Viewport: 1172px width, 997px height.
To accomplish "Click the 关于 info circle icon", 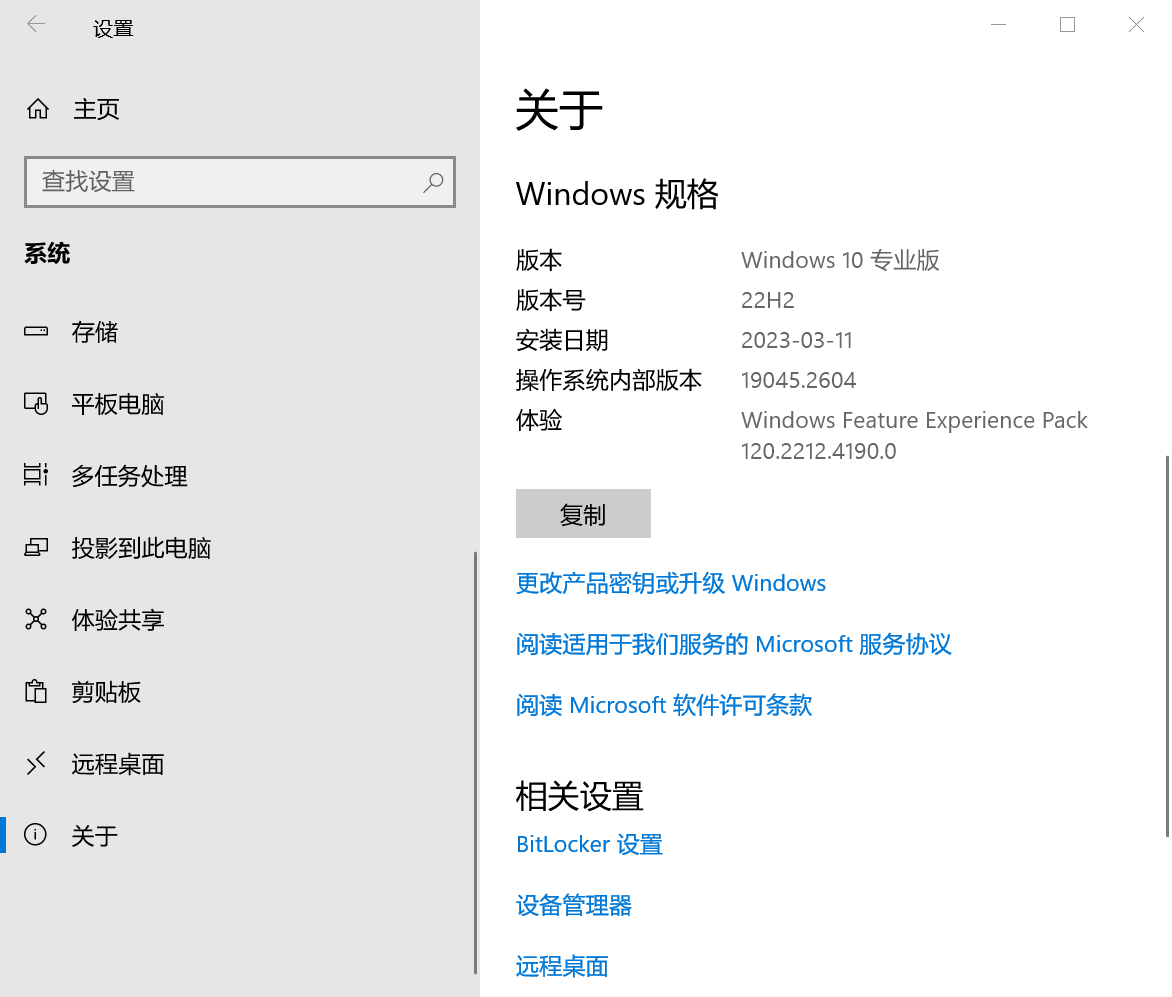I will point(35,834).
